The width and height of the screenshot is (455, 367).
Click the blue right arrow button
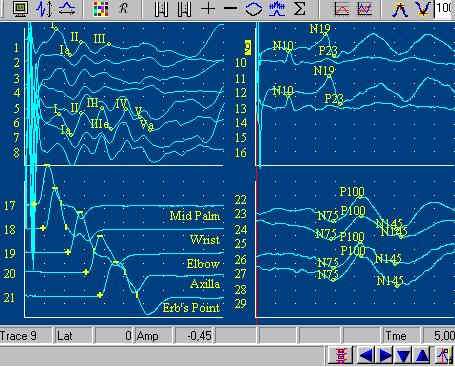pyautogui.click(x=385, y=355)
